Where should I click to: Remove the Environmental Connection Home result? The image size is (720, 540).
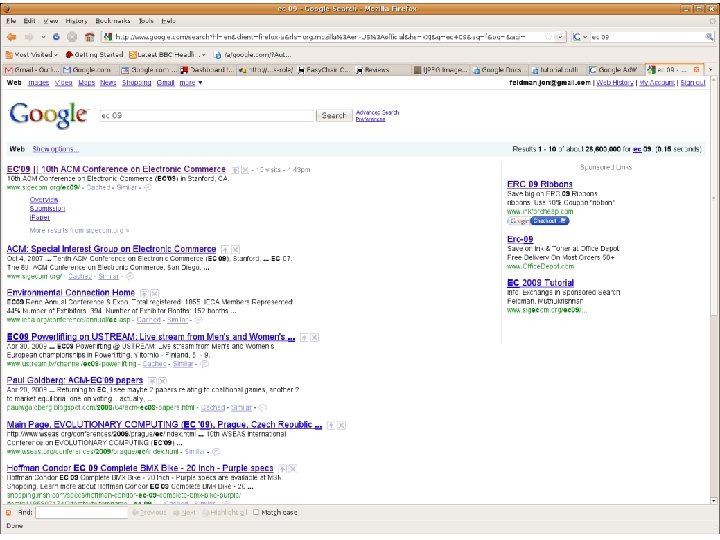click(x=155, y=293)
